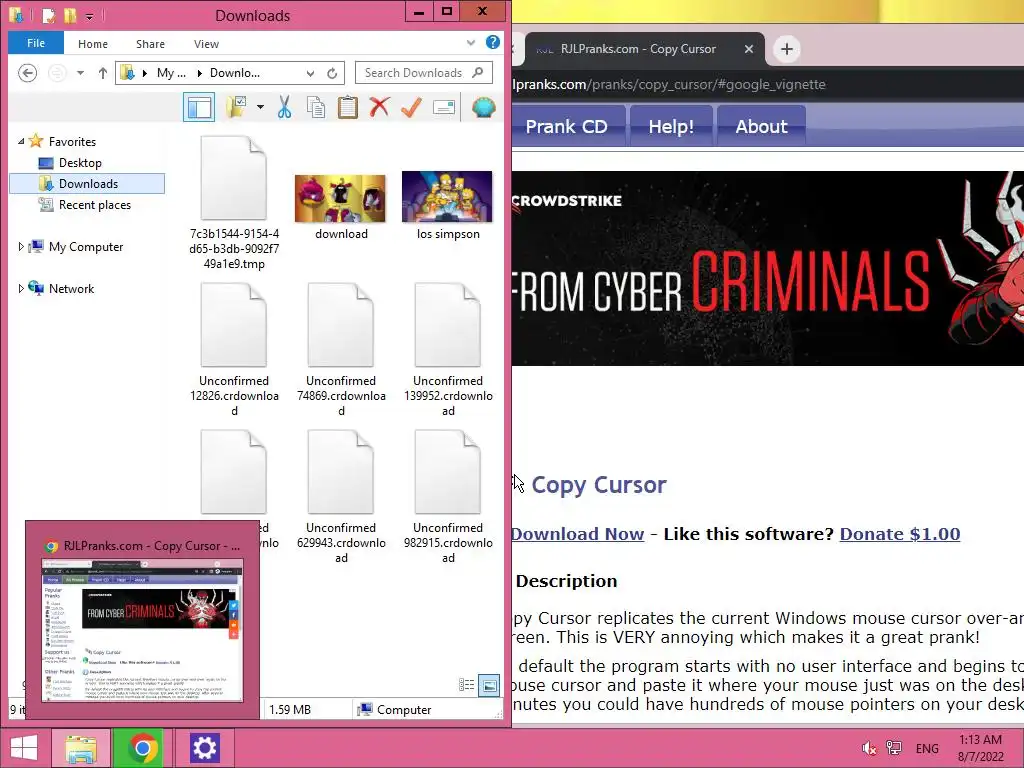Go up one folder level
1024x768 pixels.
coord(103,73)
